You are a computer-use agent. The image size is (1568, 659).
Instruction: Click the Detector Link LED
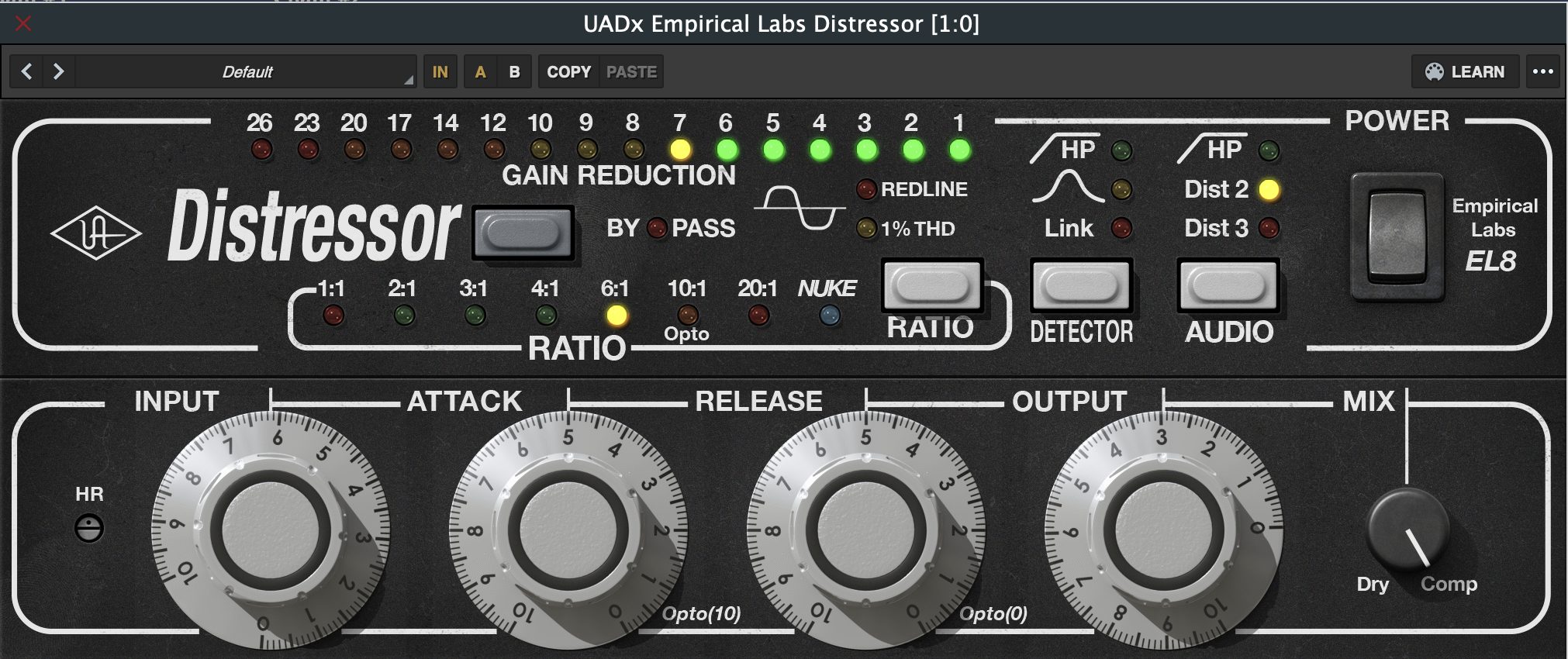(1121, 228)
